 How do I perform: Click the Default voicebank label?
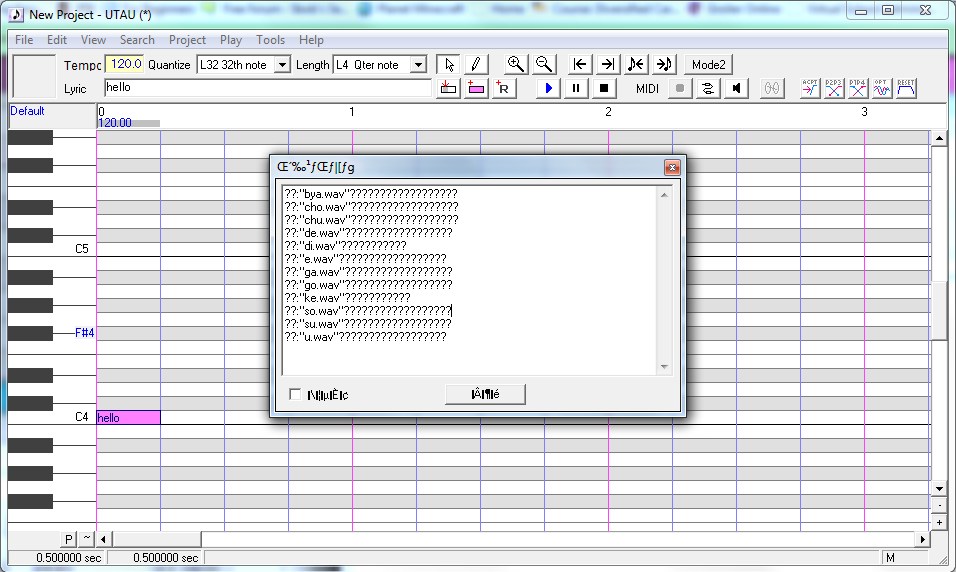click(x=27, y=111)
